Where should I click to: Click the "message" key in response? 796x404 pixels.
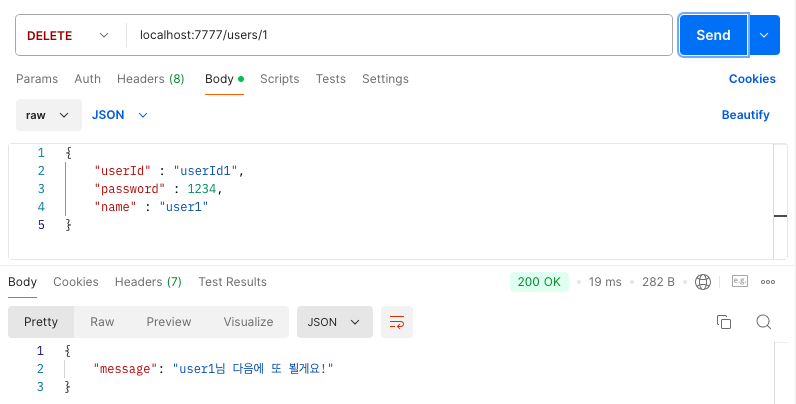point(125,369)
